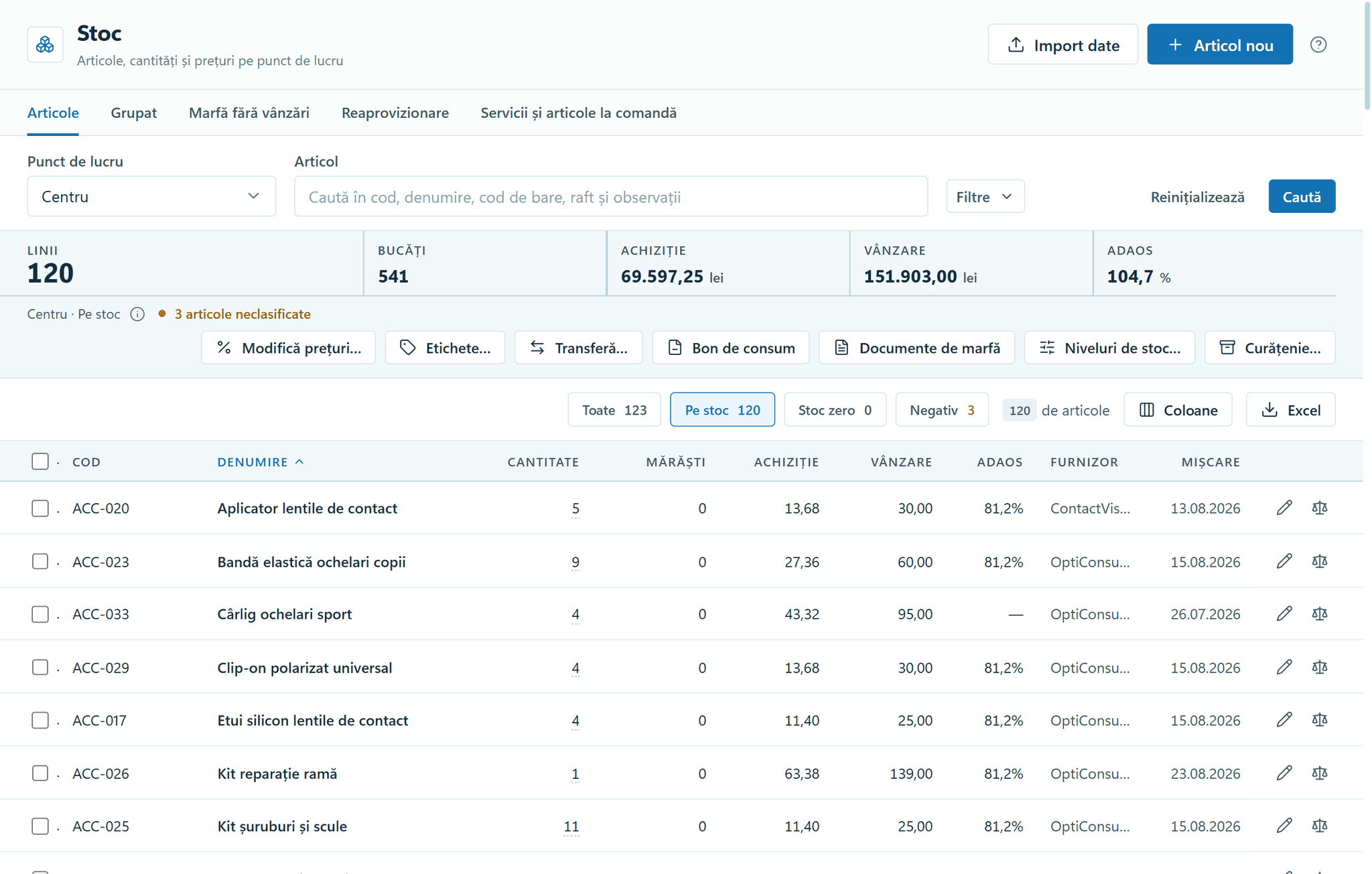Viewport: 1372px width, 874px height.
Task: Open the Coloane column chooser
Action: tap(1178, 410)
